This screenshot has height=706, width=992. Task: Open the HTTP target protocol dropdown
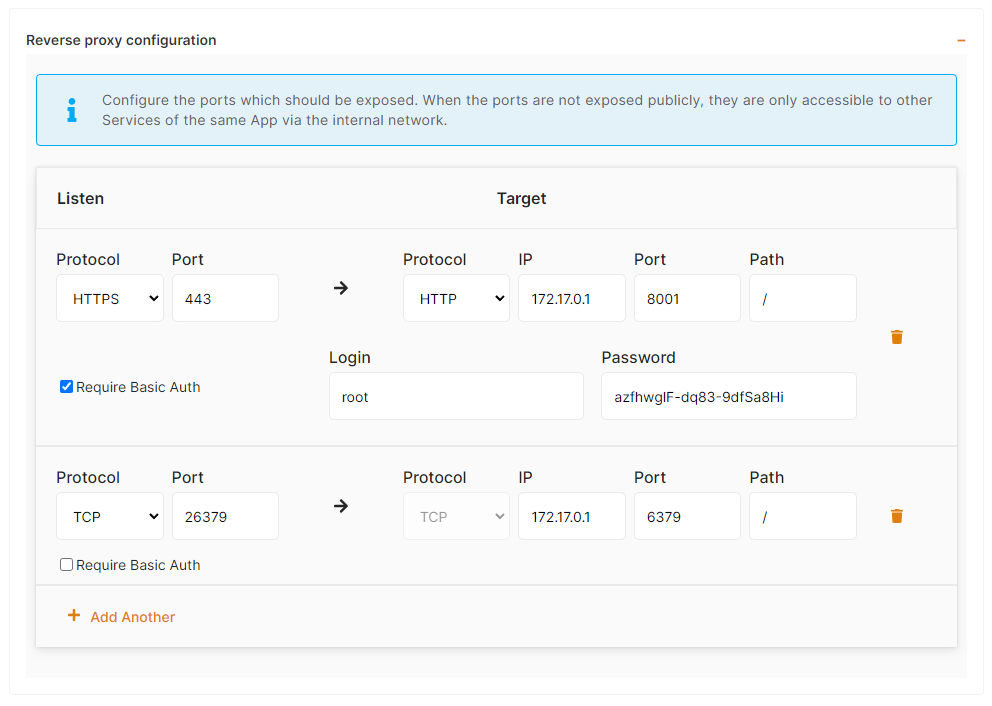tap(456, 298)
